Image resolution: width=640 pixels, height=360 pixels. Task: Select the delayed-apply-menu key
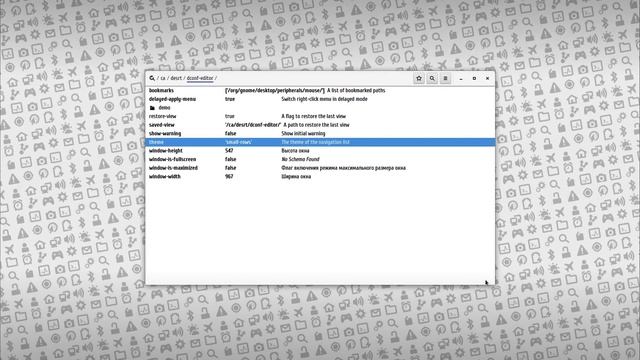pos(320,99)
